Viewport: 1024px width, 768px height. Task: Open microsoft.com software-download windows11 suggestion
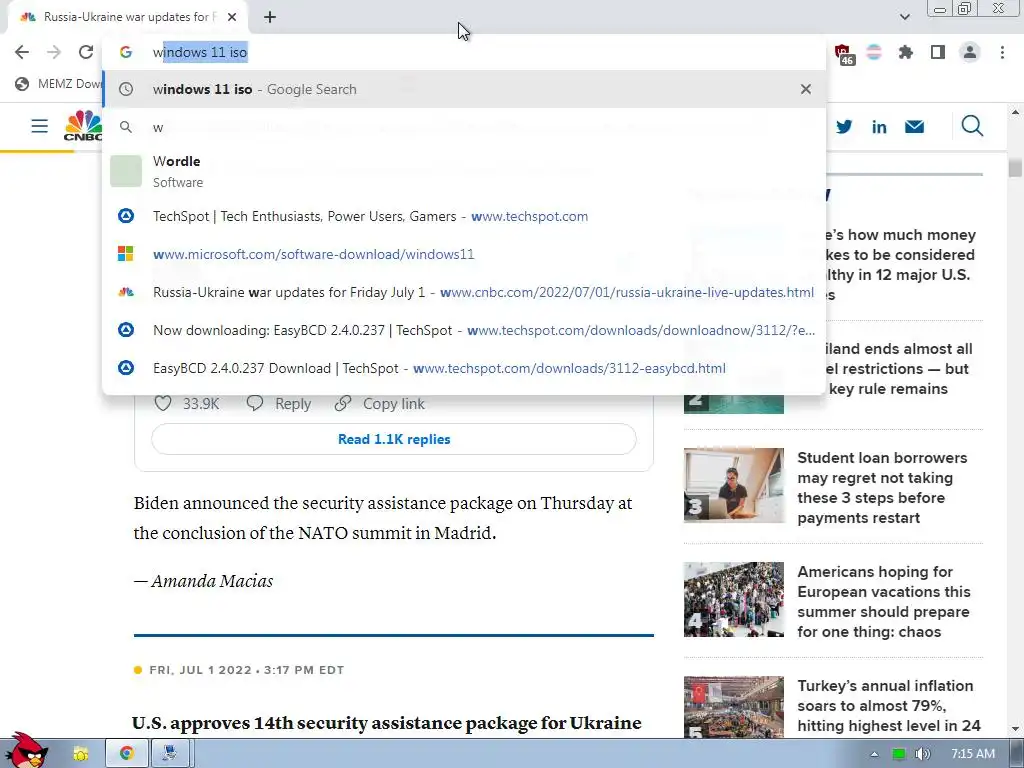point(464,254)
